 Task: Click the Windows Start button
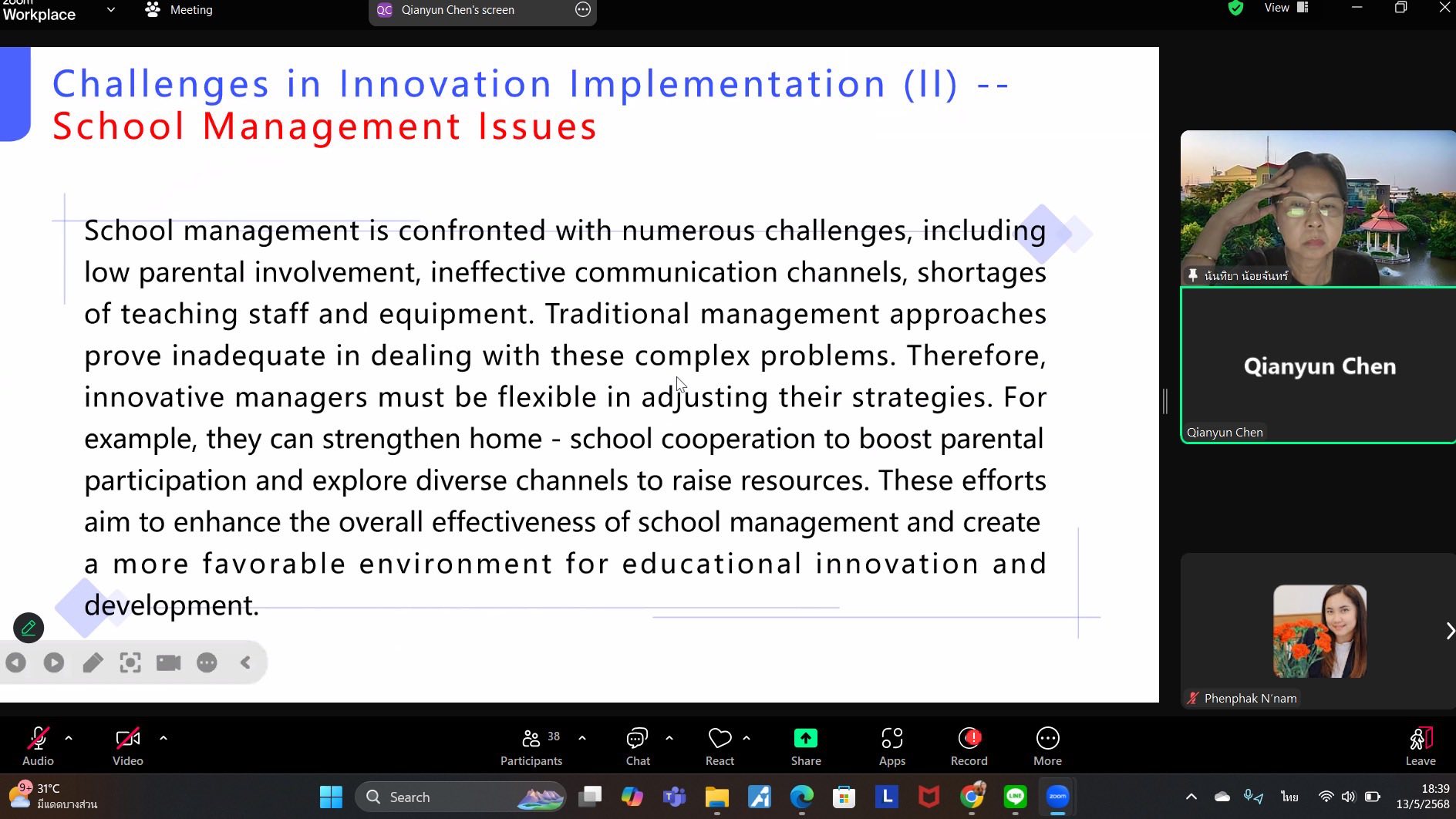pos(331,797)
